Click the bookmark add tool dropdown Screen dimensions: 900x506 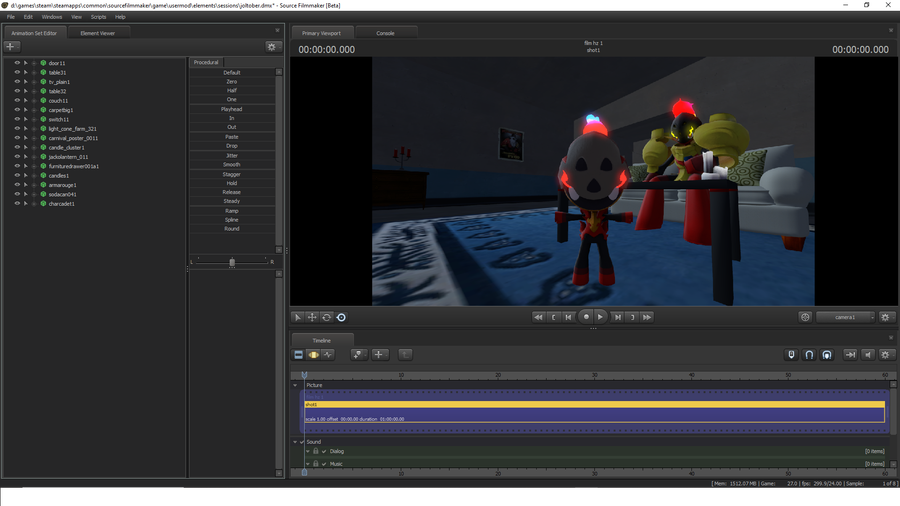(359, 355)
